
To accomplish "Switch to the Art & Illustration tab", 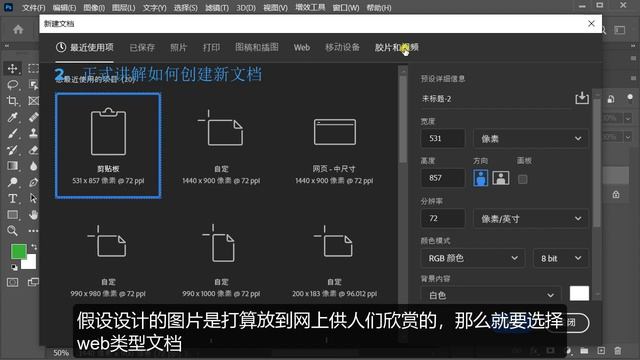I will click(x=257, y=47).
